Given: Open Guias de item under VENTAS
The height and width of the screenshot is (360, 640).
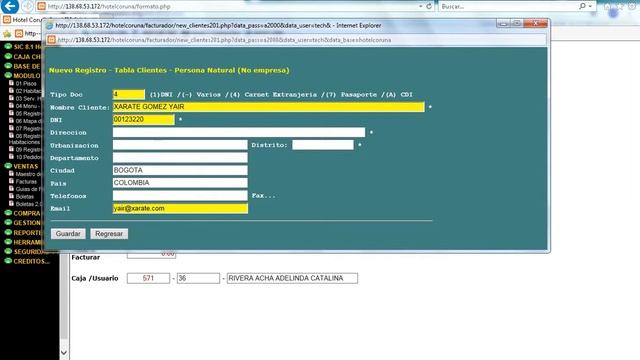Looking at the screenshot, I should (28, 189).
